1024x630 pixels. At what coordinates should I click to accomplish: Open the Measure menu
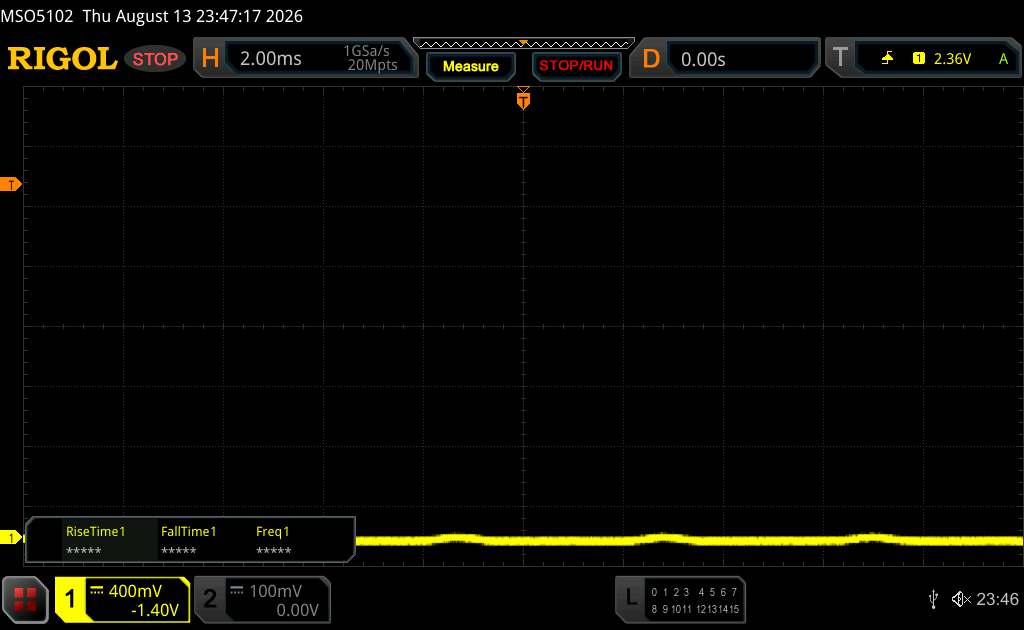(471, 66)
